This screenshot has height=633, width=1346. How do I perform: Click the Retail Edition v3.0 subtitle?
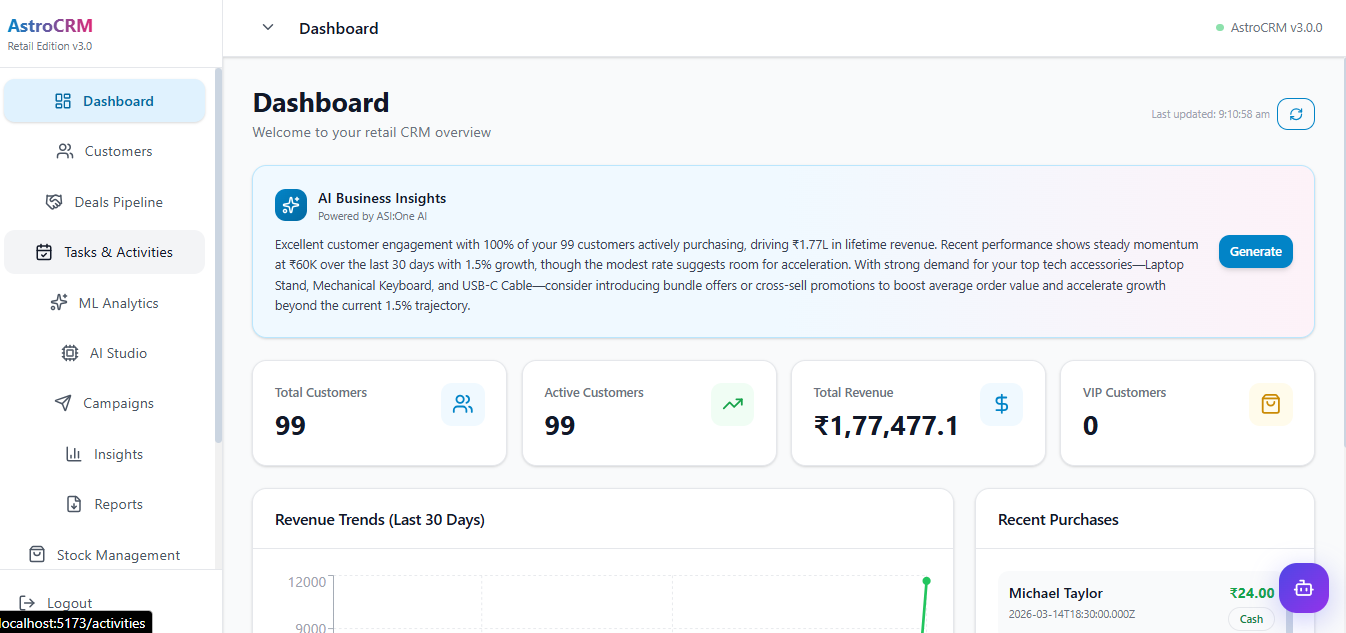[x=50, y=46]
